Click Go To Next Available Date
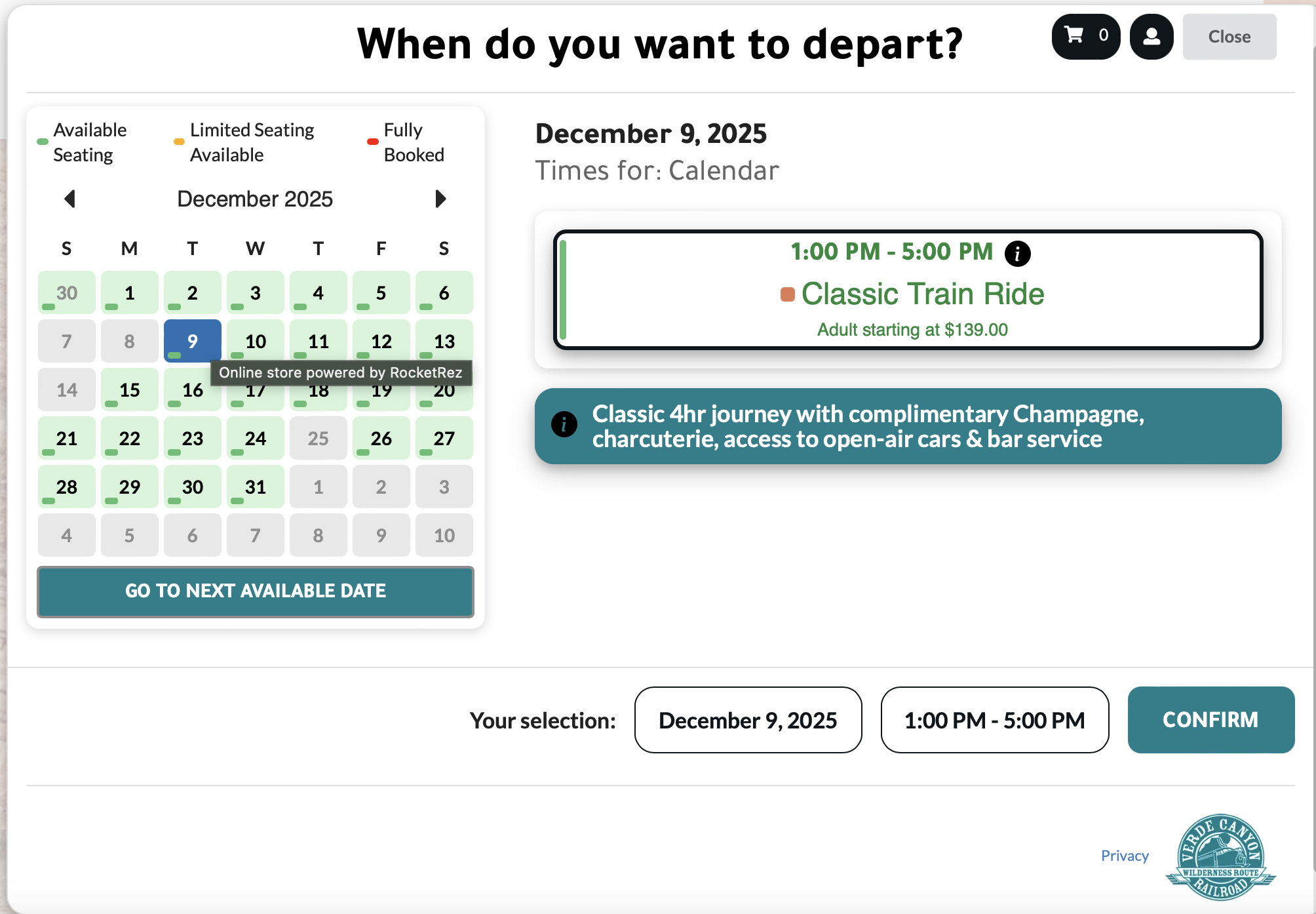 tap(256, 591)
